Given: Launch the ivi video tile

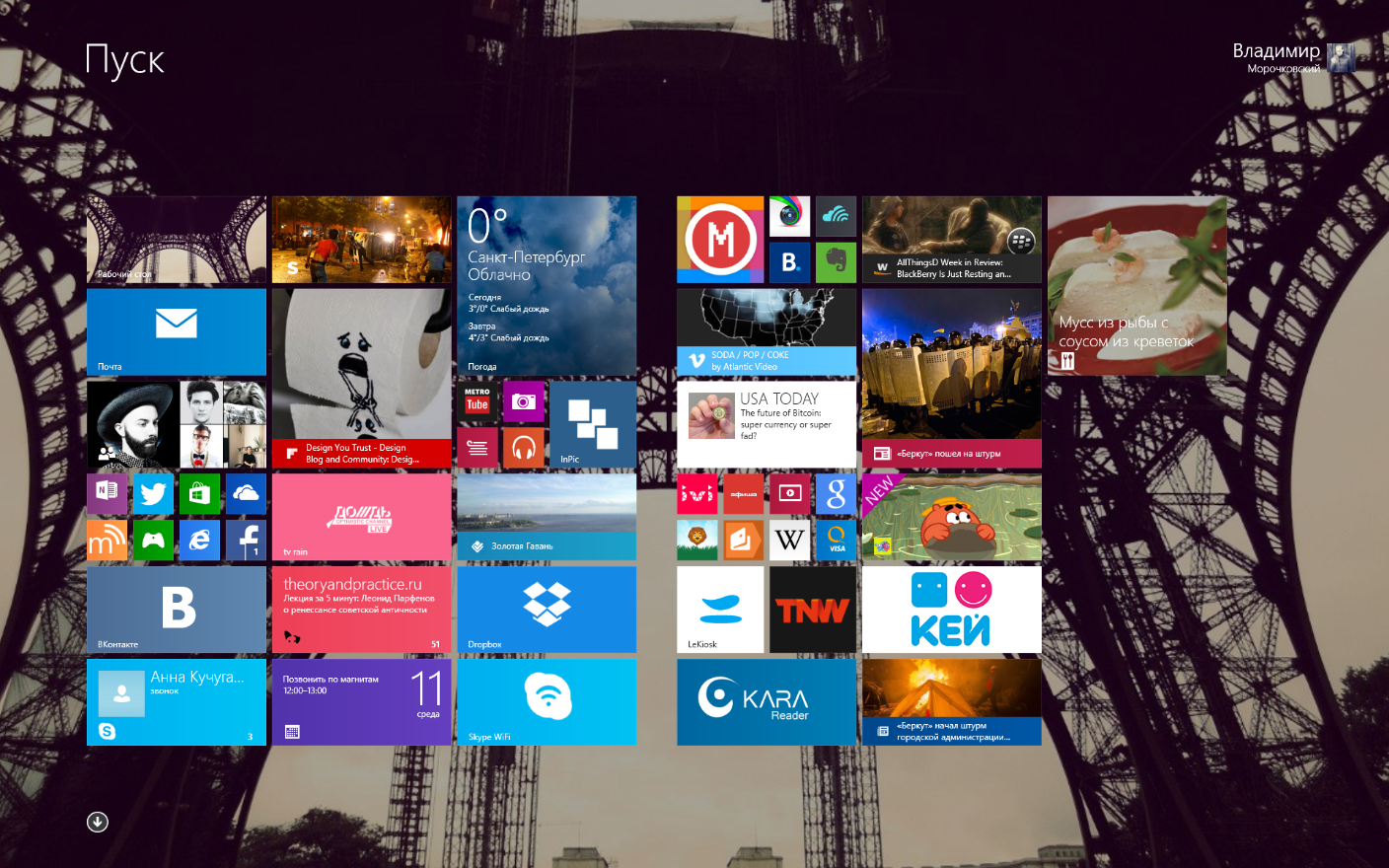Looking at the screenshot, I should tap(697, 494).
